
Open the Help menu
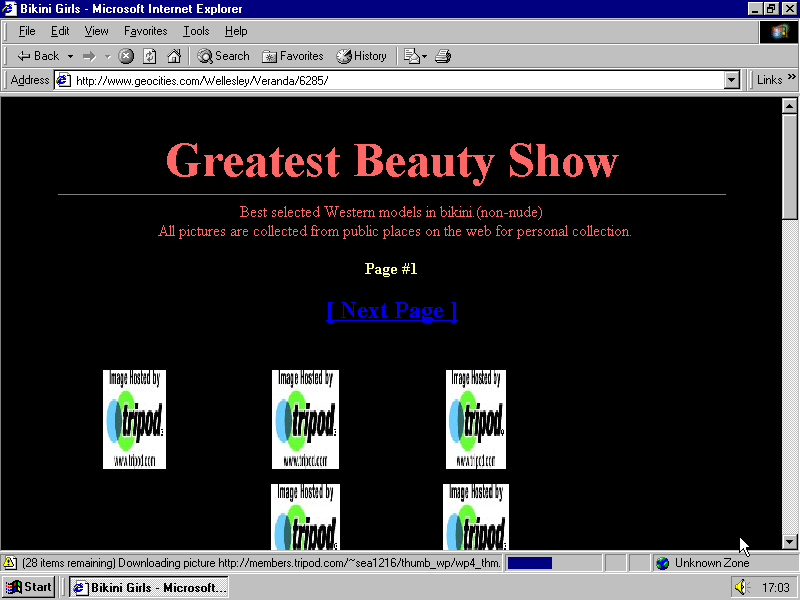(x=236, y=31)
